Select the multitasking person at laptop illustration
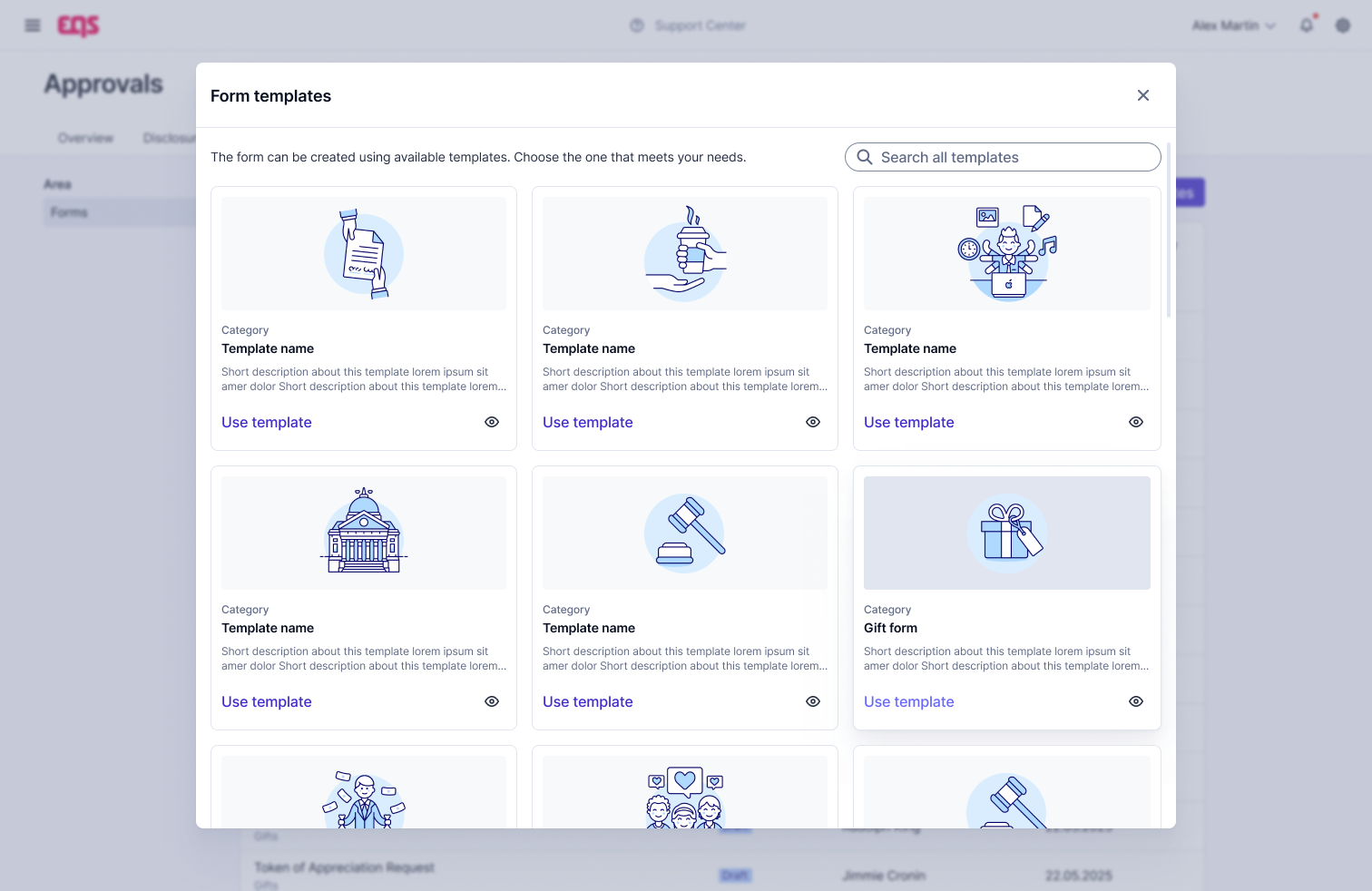This screenshot has height=891, width=1372. [x=1007, y=254]
